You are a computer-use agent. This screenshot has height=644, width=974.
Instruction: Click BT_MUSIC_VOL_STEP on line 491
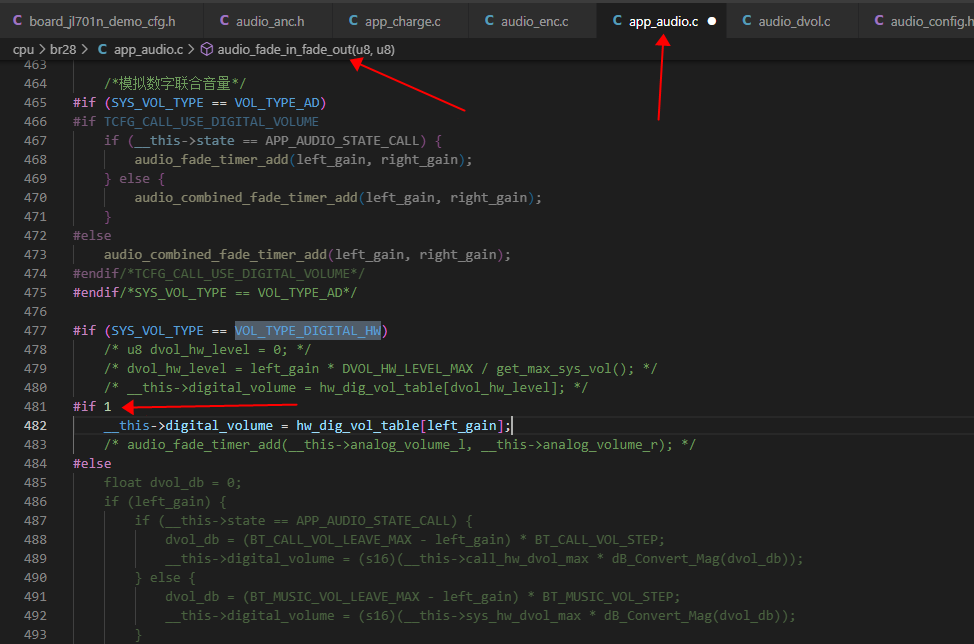[608, 597]
